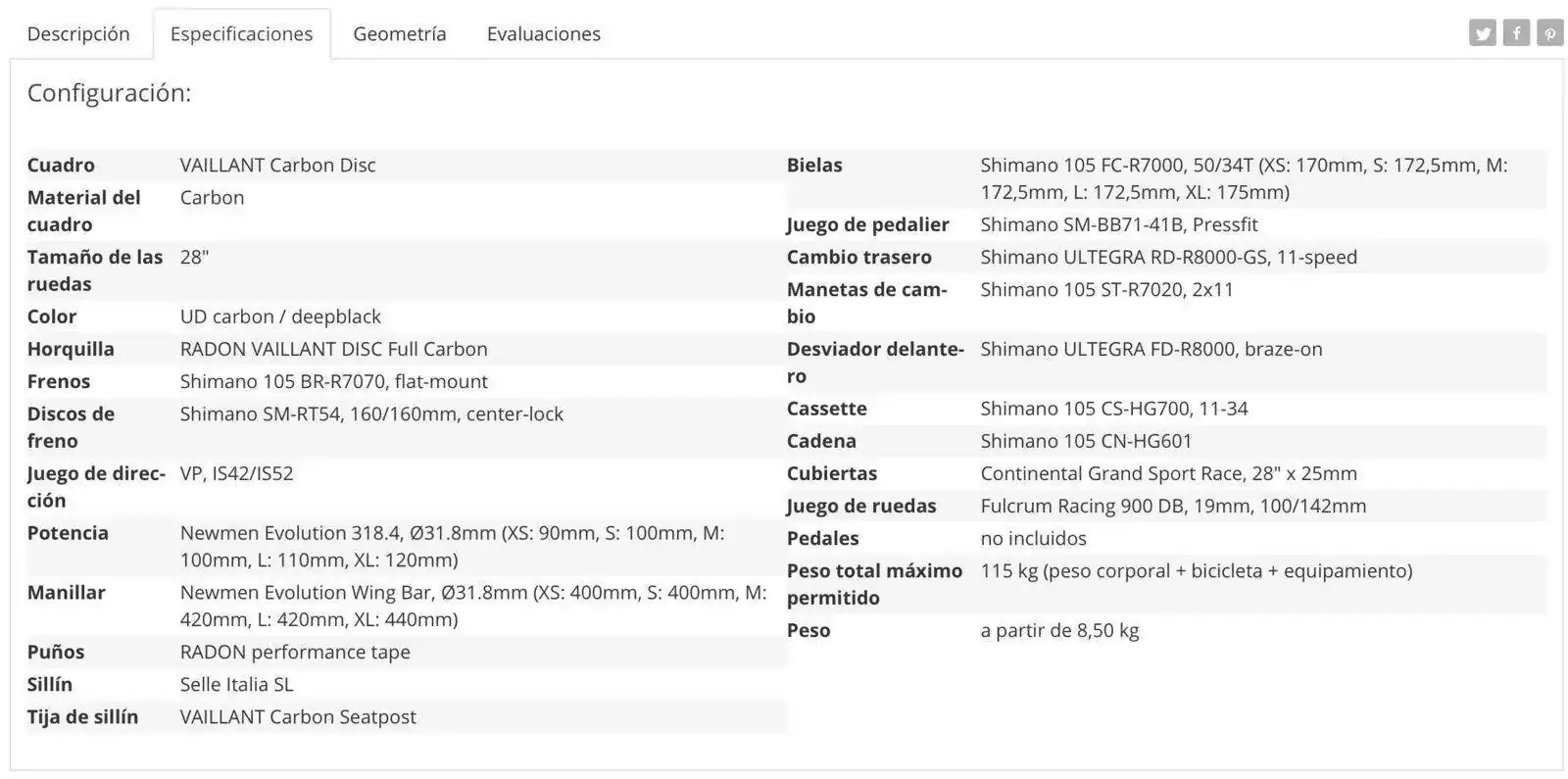This screenshot has width=1568, height=779.
Task: Click the VAILLANT Carbon Disc frame value
Action: pos(277,165)
